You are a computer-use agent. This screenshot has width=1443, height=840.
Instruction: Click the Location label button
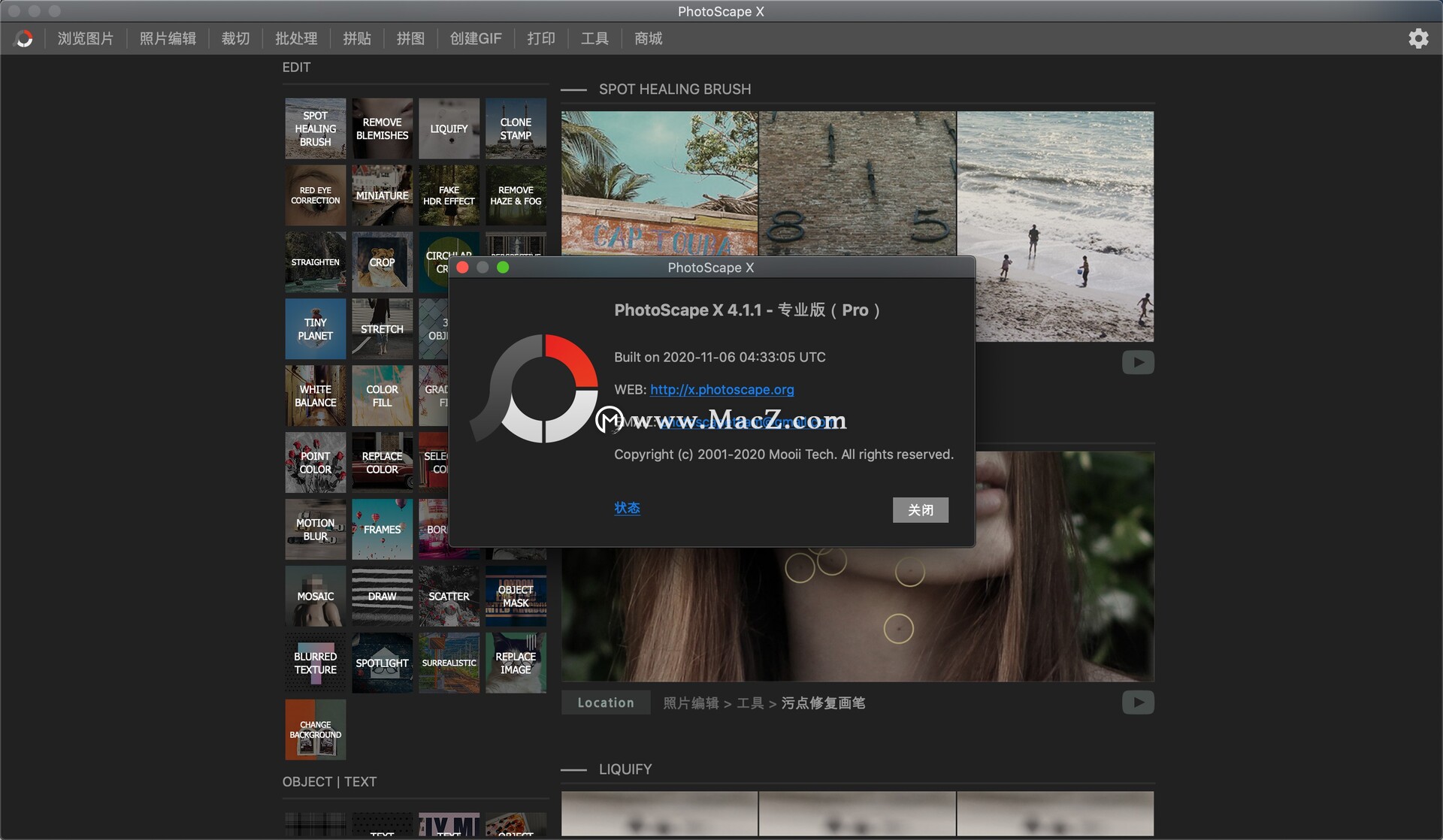click(606, 703)
